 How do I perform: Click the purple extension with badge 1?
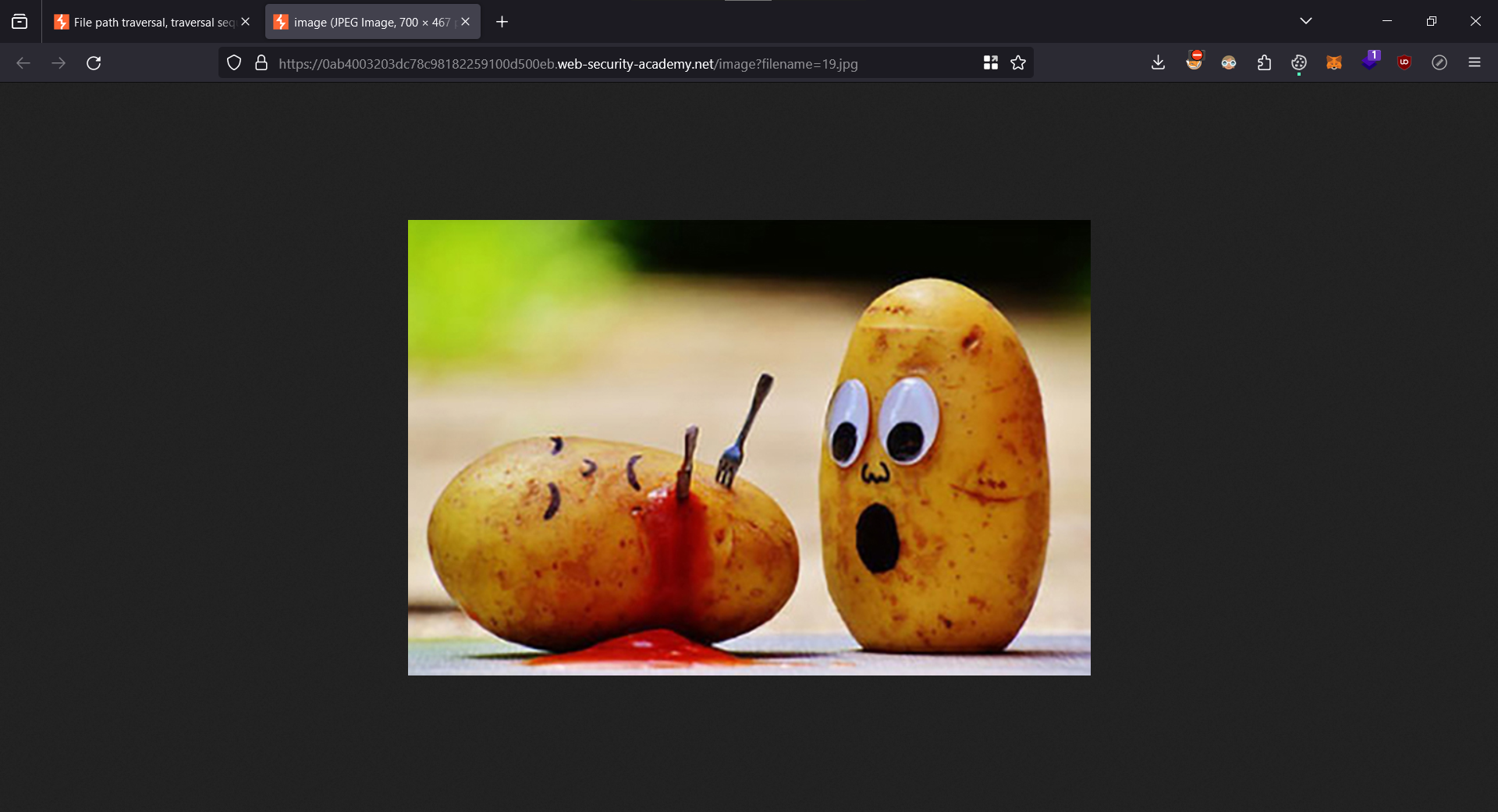(x=1369, y=62)
